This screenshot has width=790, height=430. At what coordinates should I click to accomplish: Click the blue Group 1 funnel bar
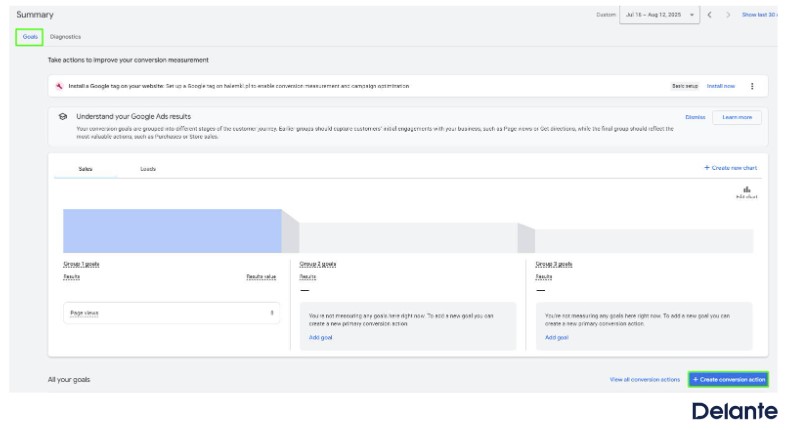tap(172, 231)
